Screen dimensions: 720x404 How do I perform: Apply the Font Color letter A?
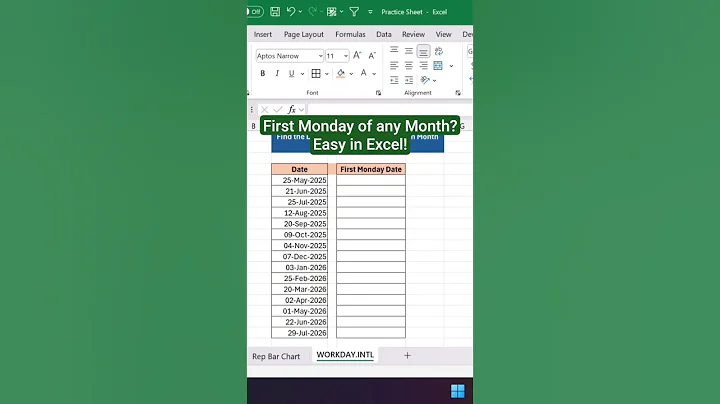364,73
